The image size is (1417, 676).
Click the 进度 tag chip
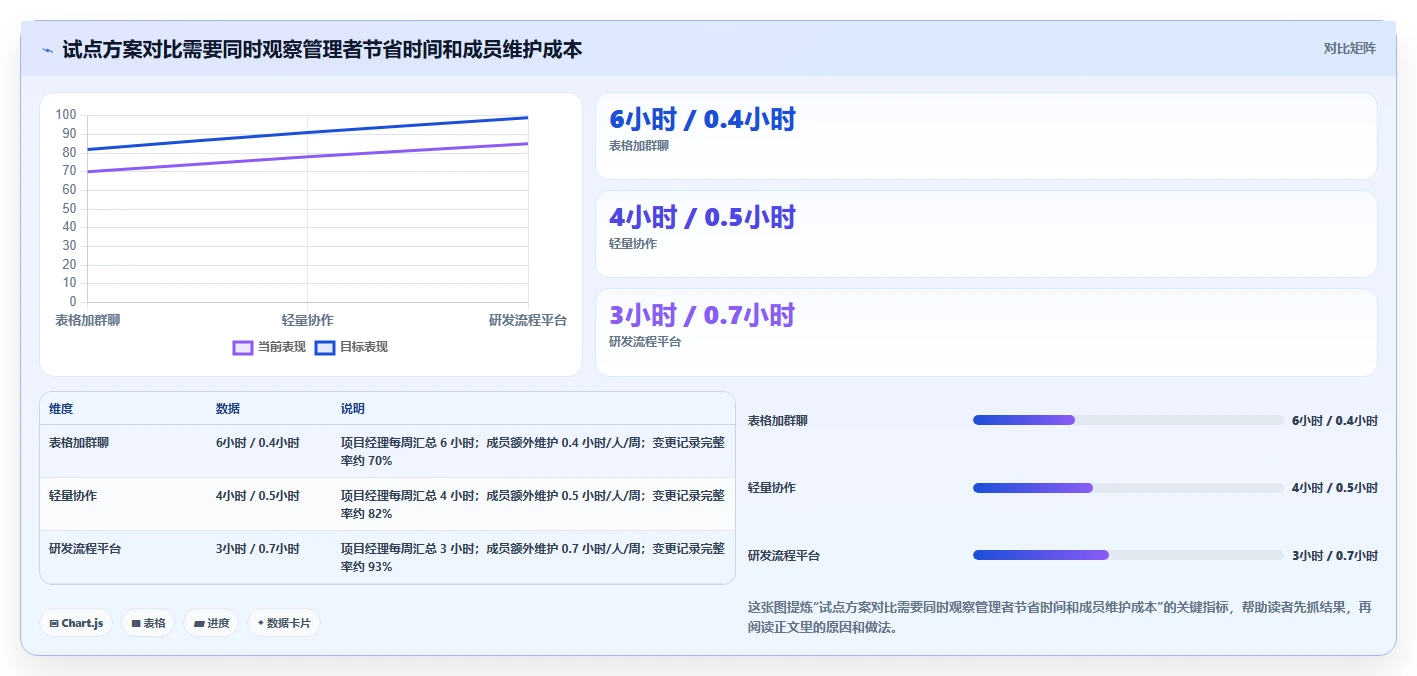pos(211,623)
